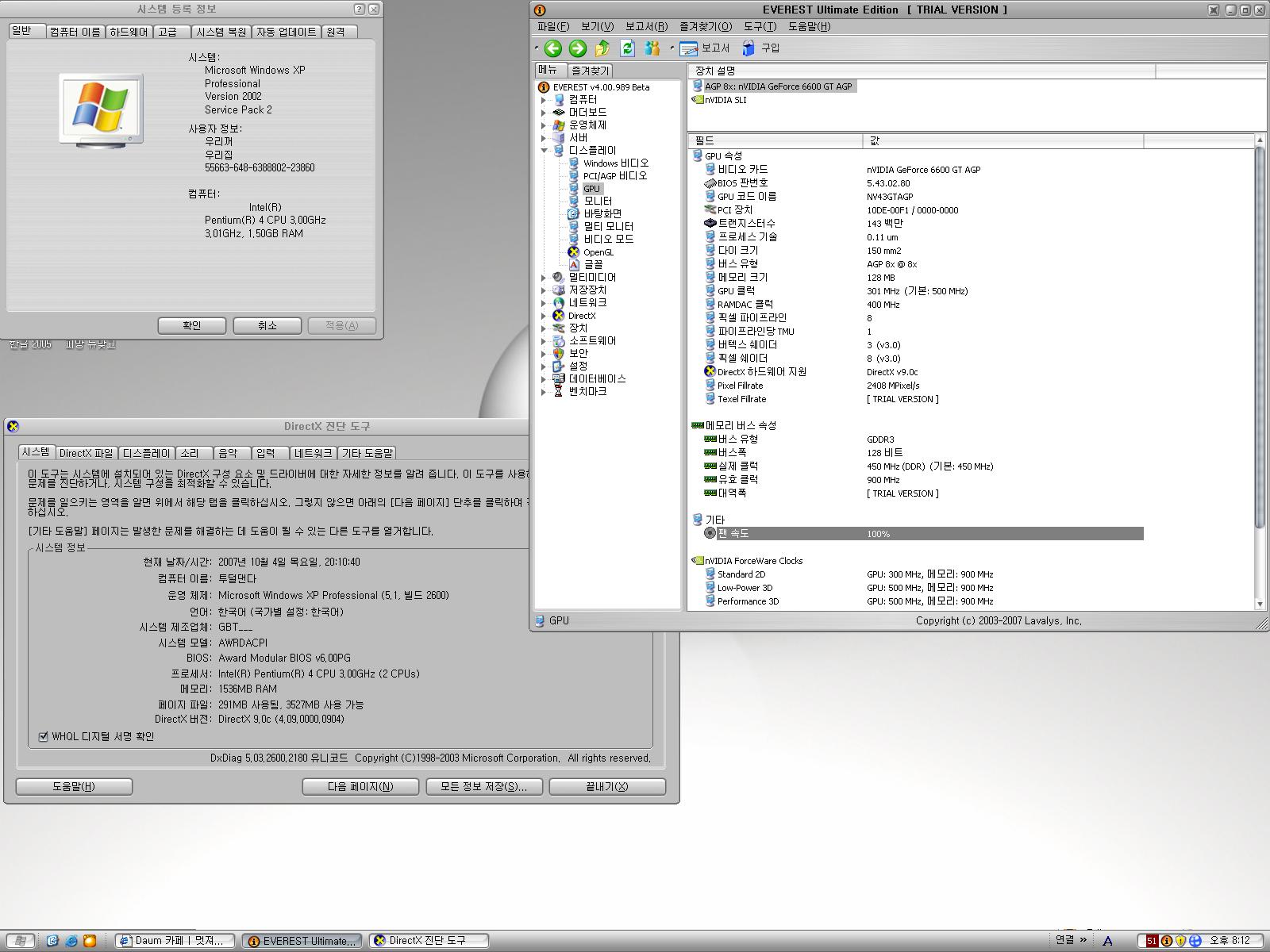Click the scroll down arrow in details pane
1270x952 pixels.
[1260, 605]
